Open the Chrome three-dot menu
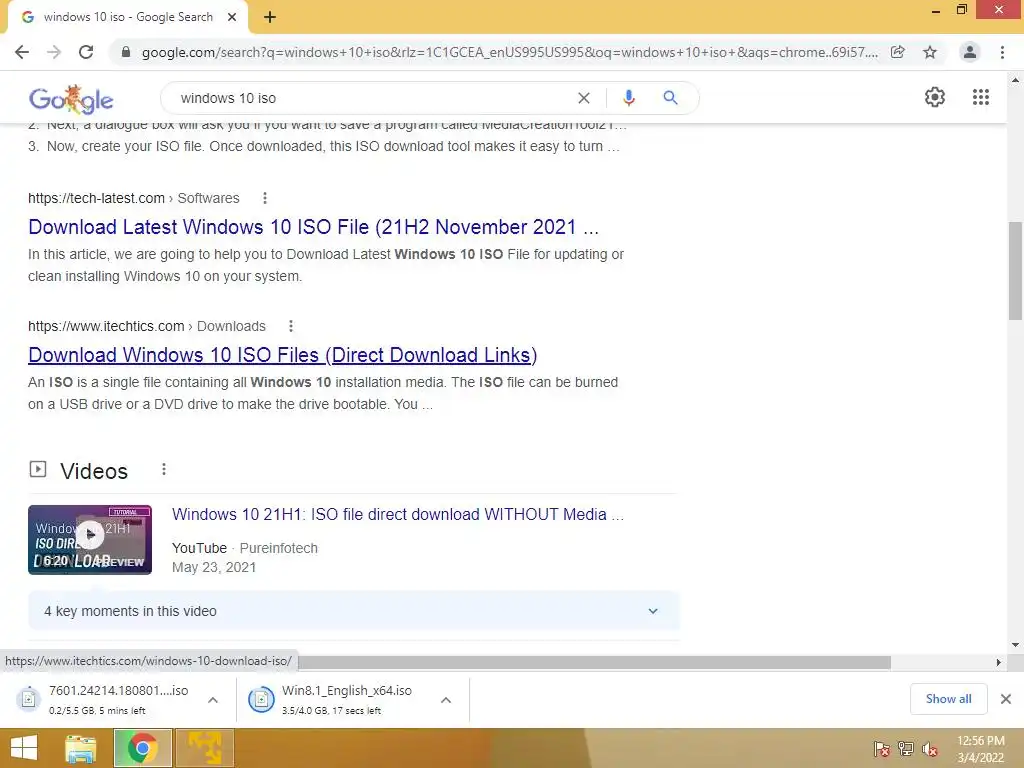The width and height of the screenshot is (1024, 768). click(x=1002, y=52)
